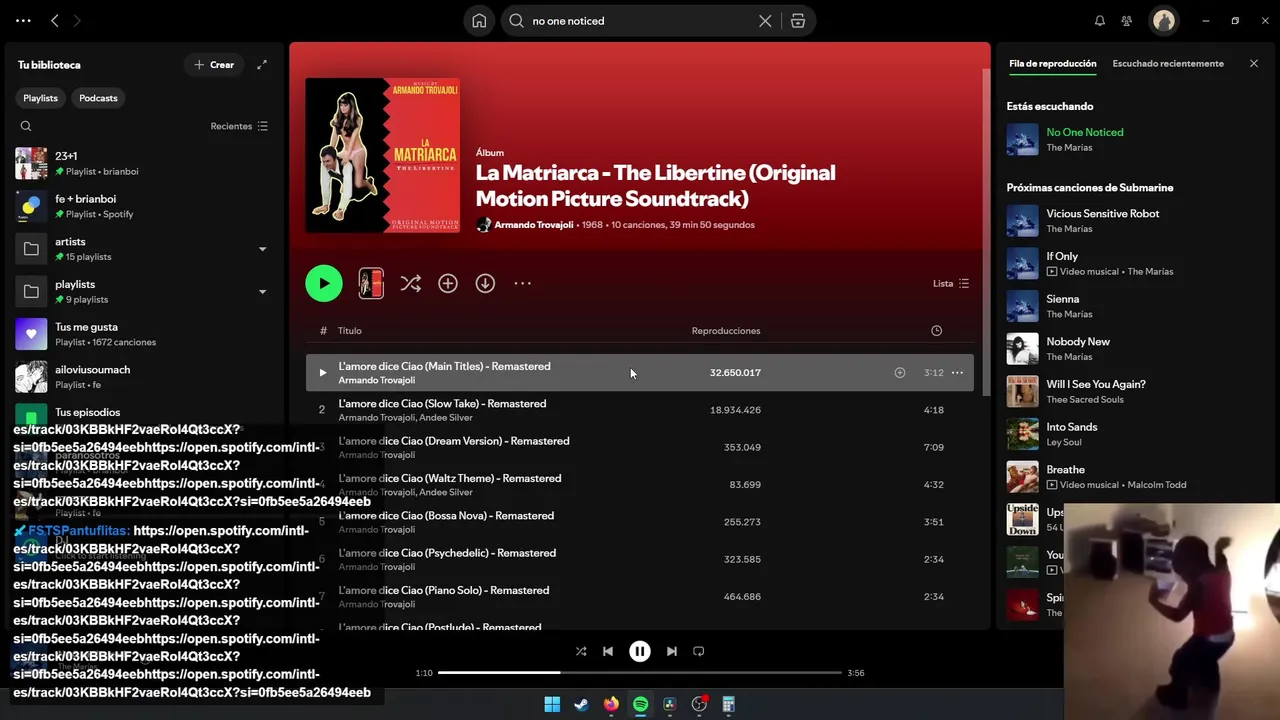Open the Browse icon beside search

pos(798,20)
